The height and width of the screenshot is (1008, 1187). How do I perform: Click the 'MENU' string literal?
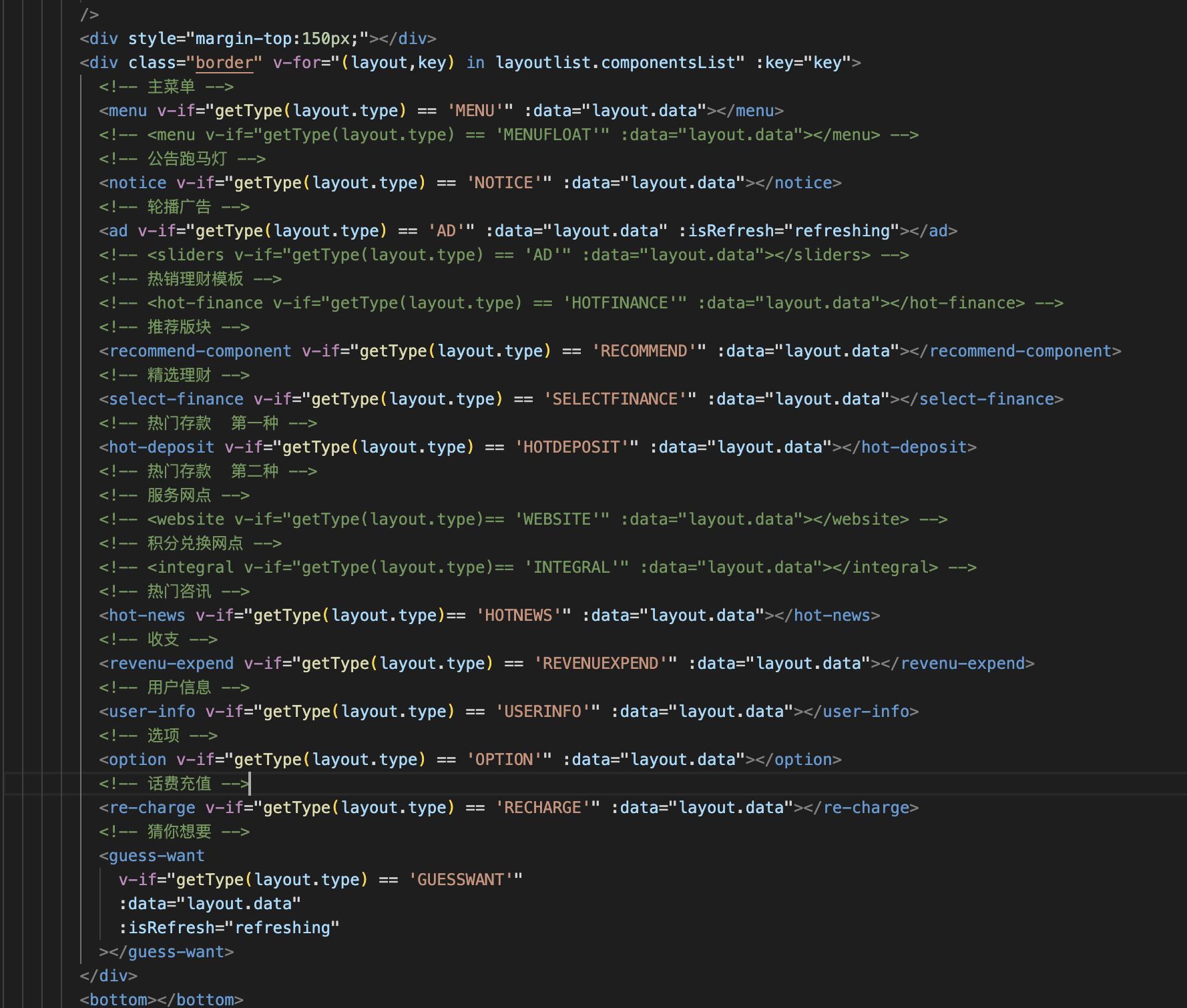pyautogui.click(x=475, y=111)
